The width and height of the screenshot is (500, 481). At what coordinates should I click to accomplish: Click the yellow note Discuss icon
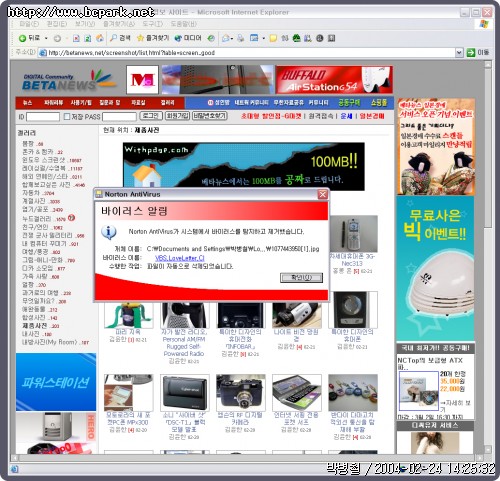tap(273, 38)
